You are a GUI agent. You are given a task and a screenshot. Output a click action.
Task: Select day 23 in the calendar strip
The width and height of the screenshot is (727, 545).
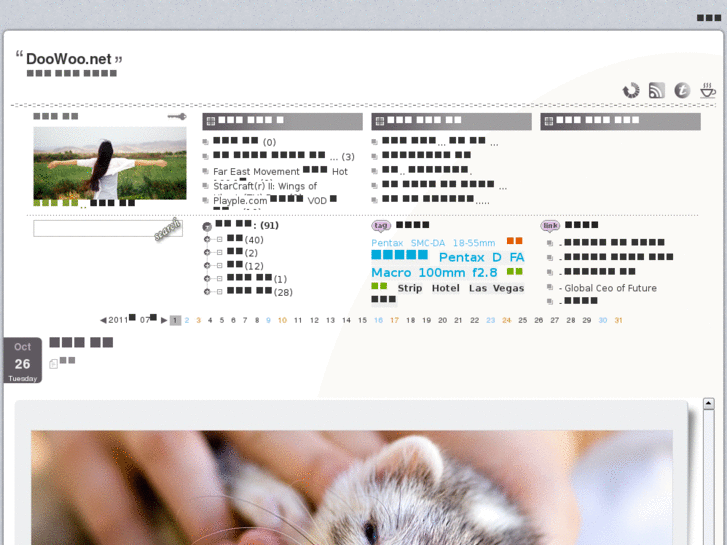(x=491, y=320)
